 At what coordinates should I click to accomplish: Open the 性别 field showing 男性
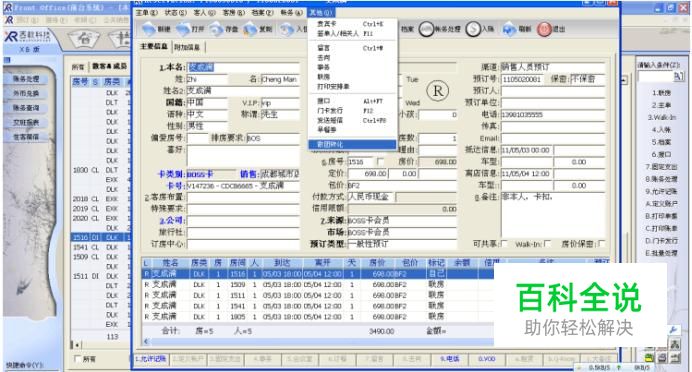pos(207,126)
